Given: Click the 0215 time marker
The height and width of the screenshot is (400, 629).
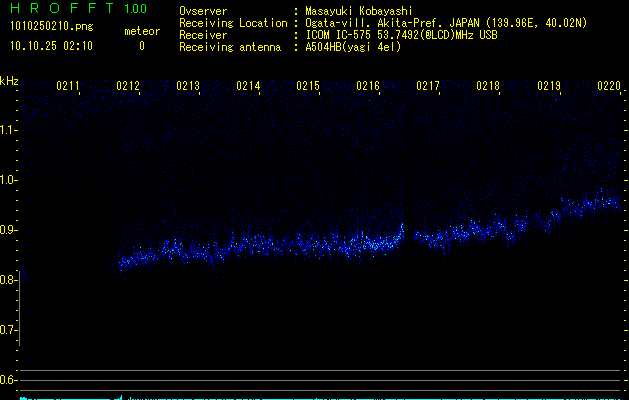Looking at the screenshot, I should [308, 86].
